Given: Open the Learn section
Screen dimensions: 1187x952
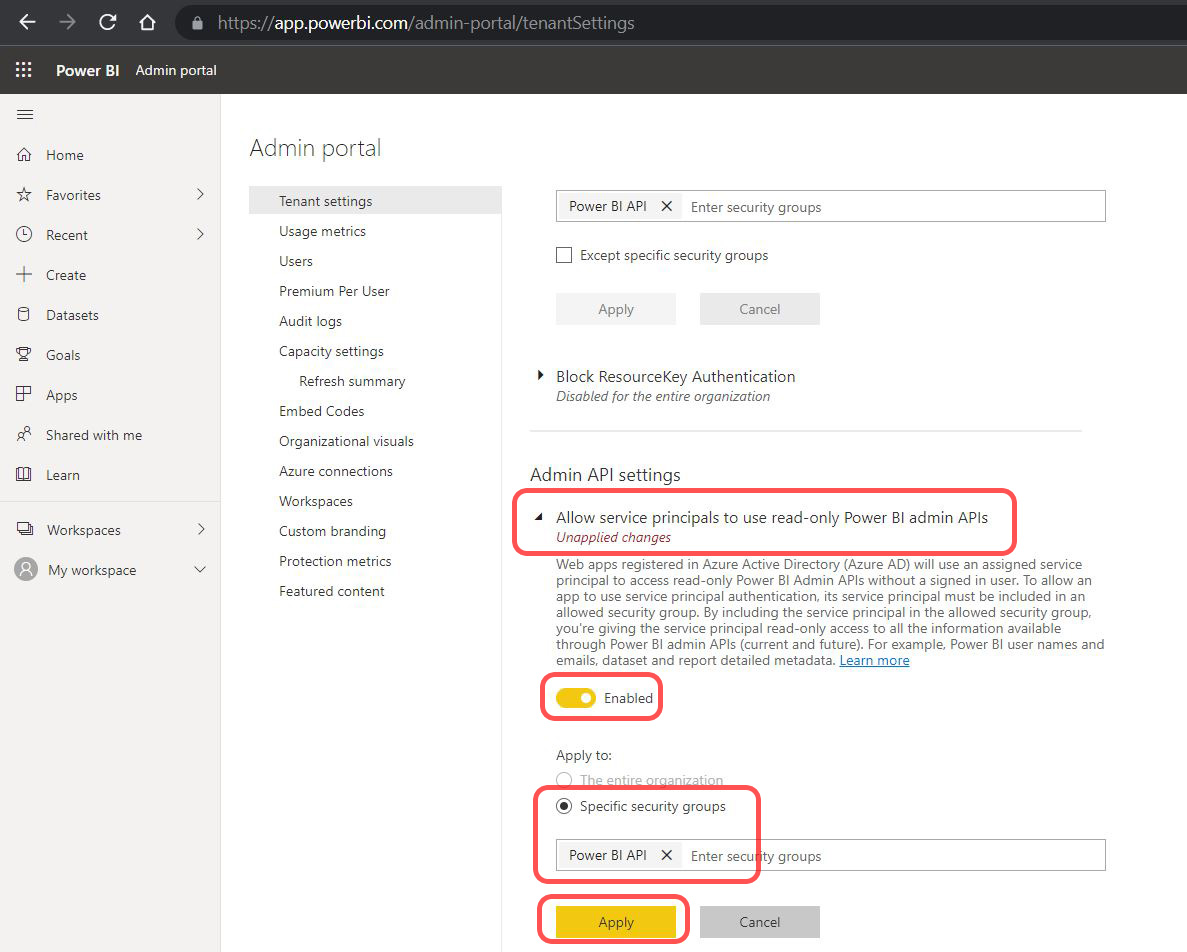Looking at the screenshot, I should tap(62, 475).
